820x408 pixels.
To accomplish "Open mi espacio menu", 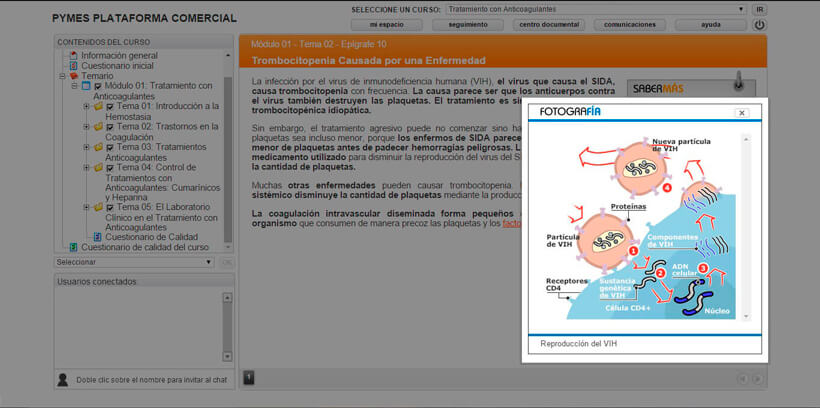I will 386,25.
